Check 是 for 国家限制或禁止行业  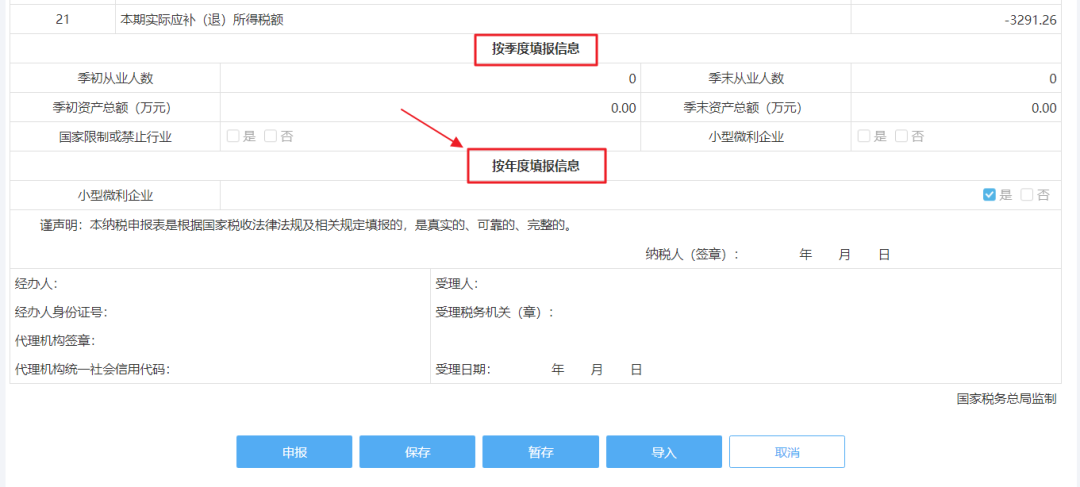click(233, 136)
